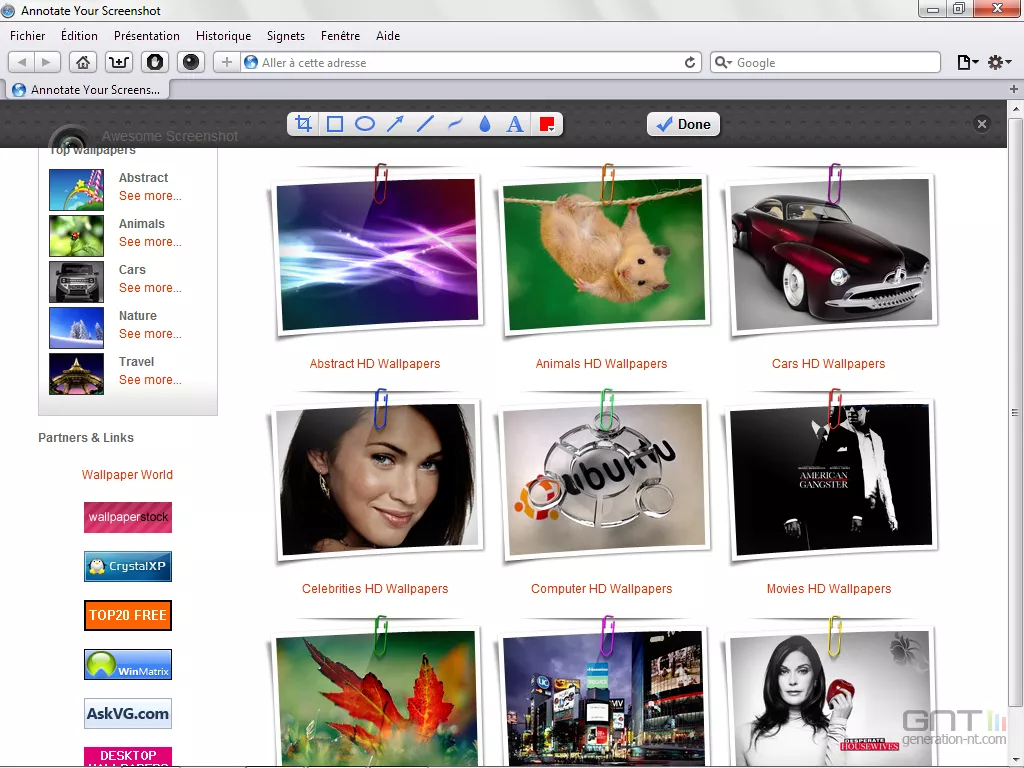
Task: Select the rectangle shape tool
Action: pyautogui.click(x=335, y=124)
